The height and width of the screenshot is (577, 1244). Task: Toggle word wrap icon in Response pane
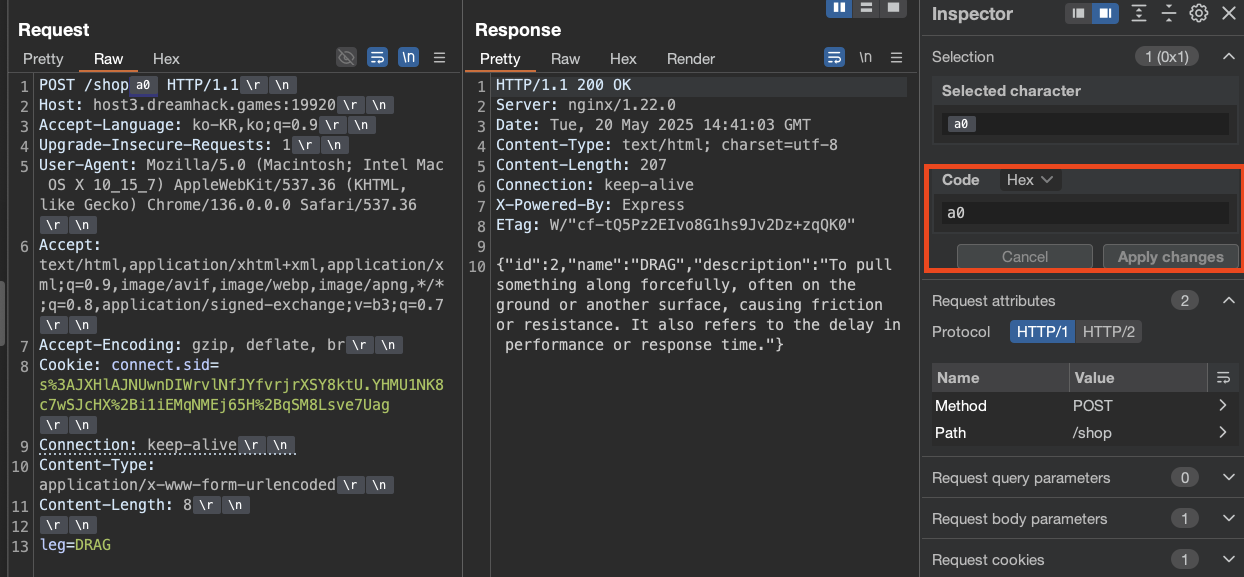click(x=834, y=58)
